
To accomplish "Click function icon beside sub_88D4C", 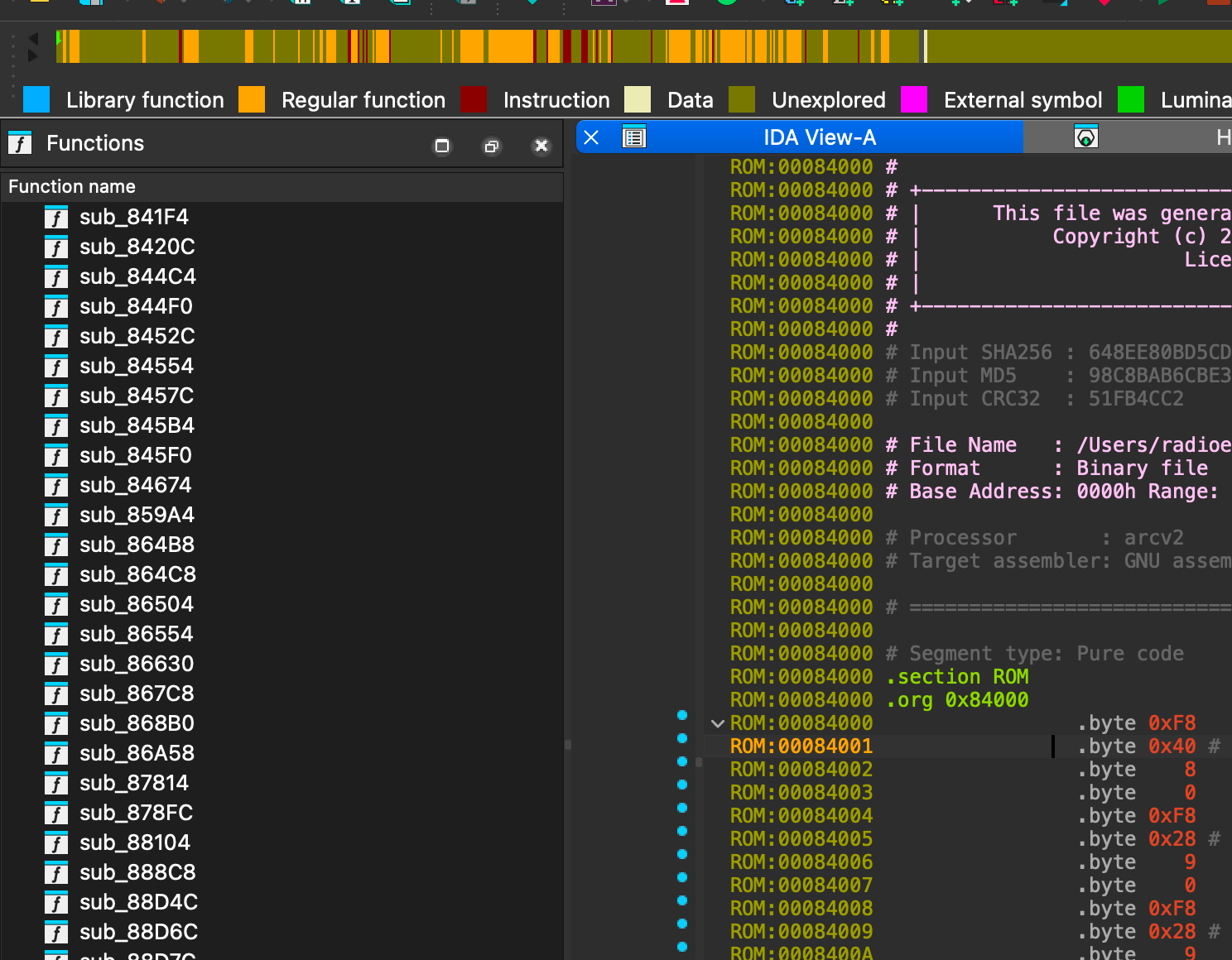I will [55, 902].
